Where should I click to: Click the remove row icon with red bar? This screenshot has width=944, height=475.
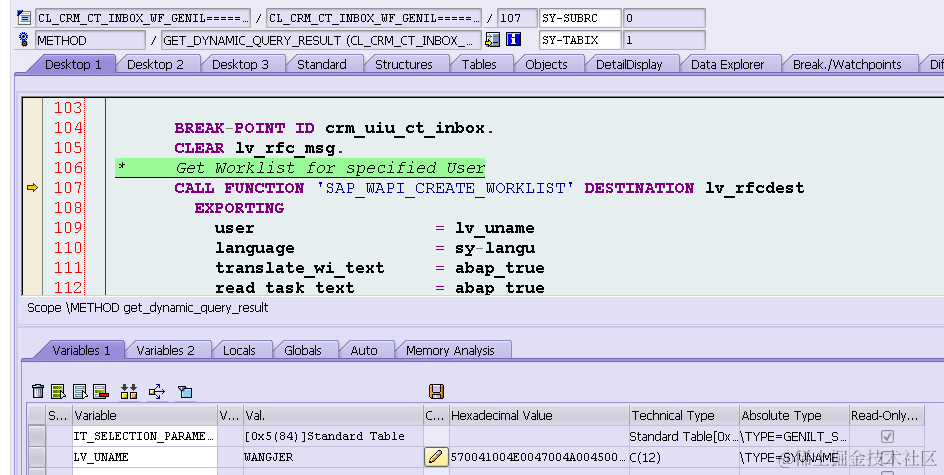[x=101, y=392]
